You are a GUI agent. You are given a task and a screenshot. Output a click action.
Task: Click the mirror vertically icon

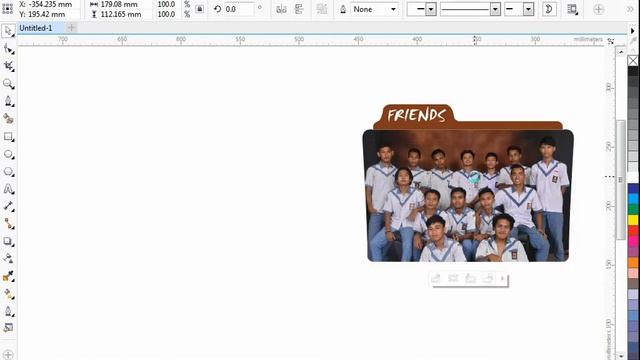299,9
